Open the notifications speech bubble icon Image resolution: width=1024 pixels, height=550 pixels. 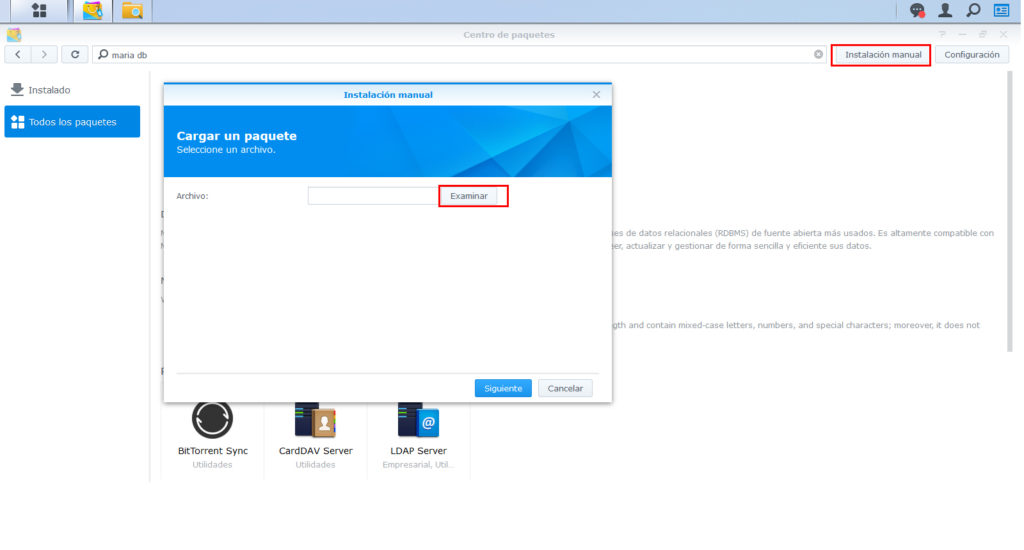pos(917,11)
